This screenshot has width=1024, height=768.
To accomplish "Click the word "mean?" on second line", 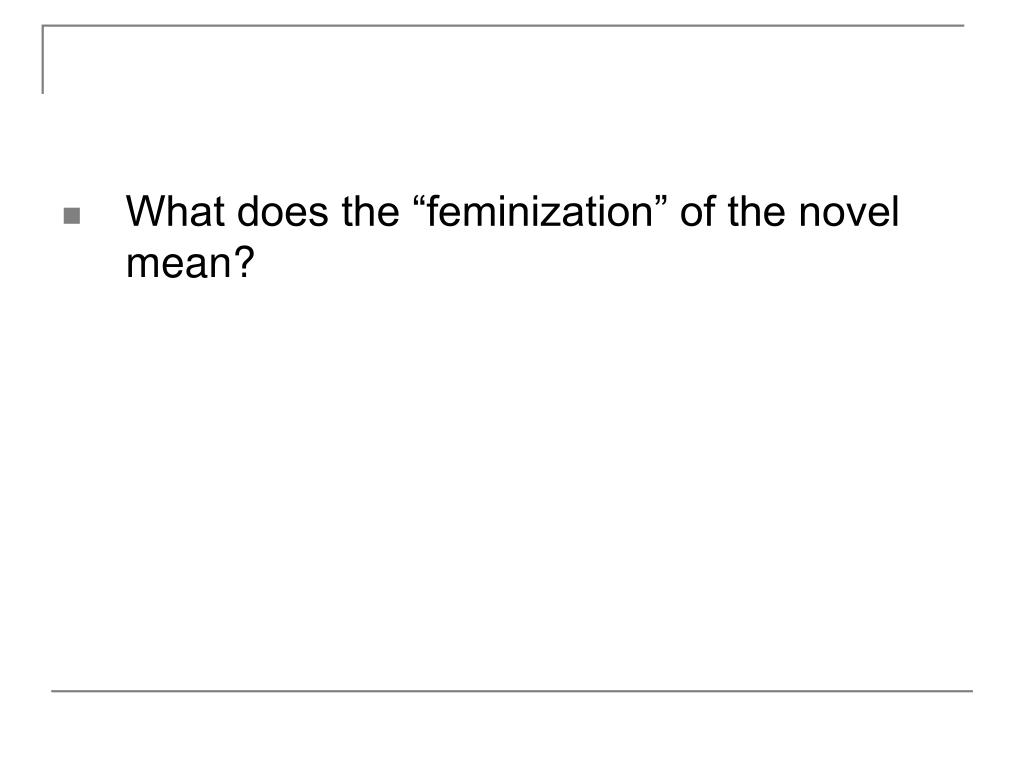I will coord(189,263).
